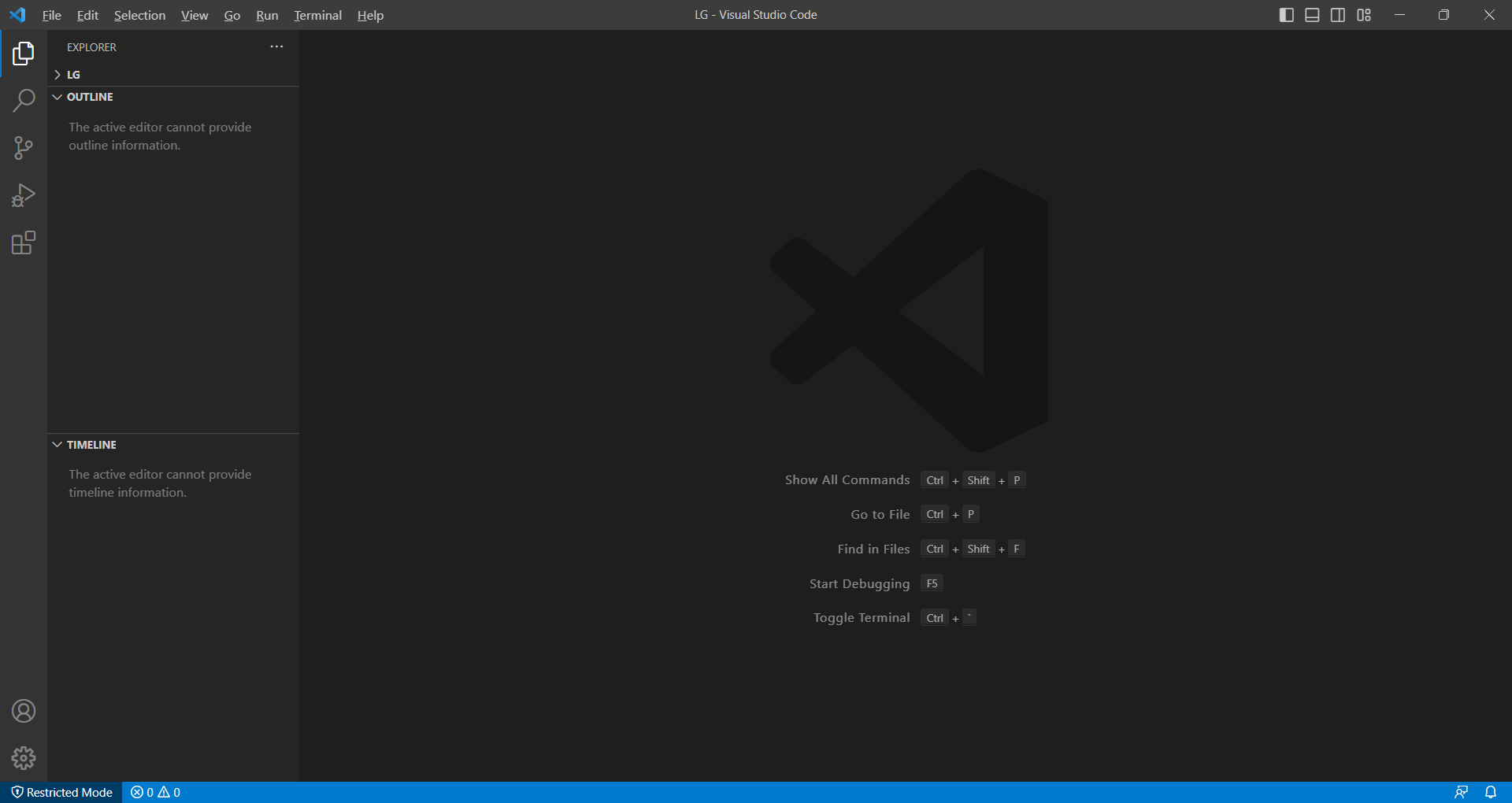Open the View menu

pyautogui.click(x=195, y=15)
